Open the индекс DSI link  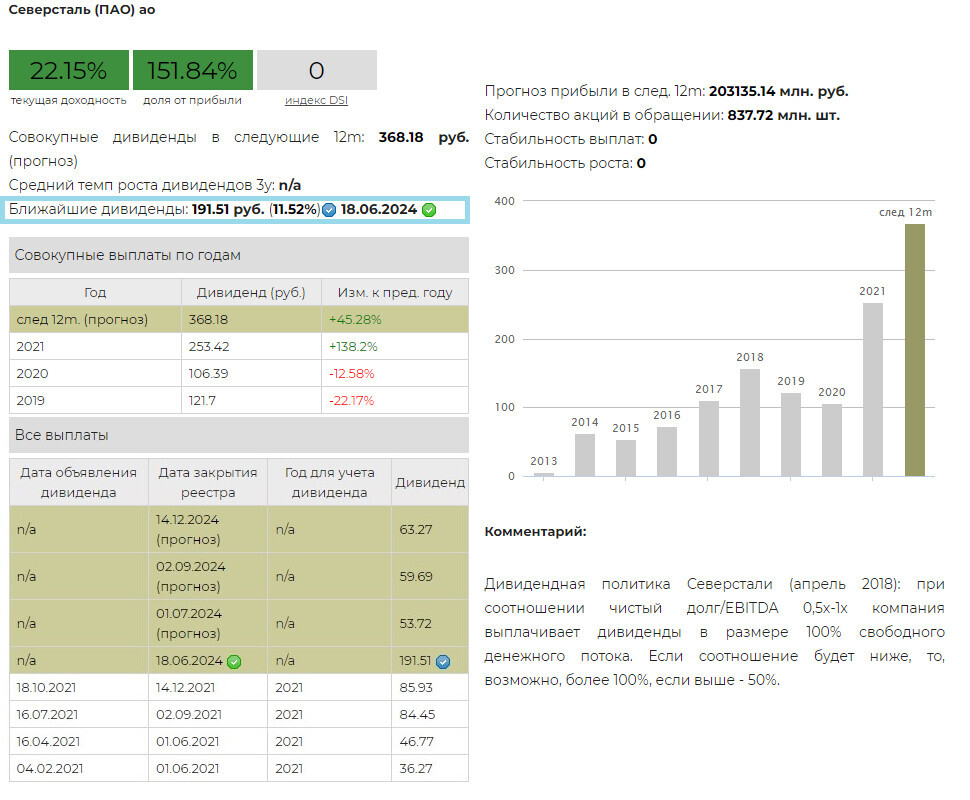pos(316,100)
